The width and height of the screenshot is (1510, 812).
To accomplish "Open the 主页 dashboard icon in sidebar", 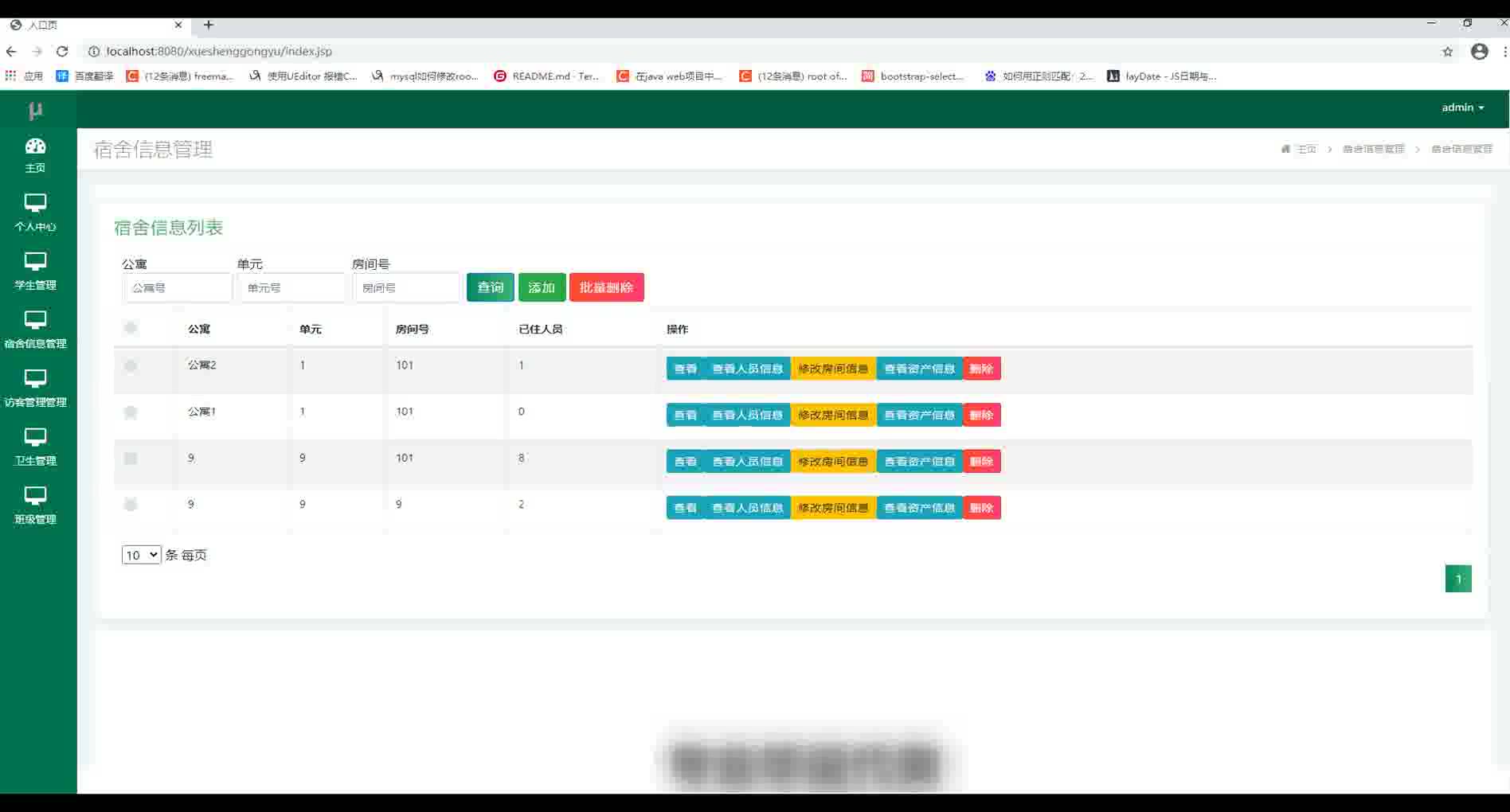I will pos(35,146).
